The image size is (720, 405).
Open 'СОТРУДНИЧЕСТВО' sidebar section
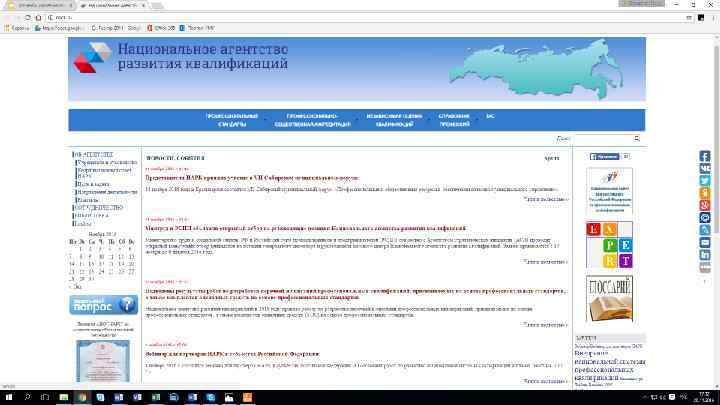point(98,208)
